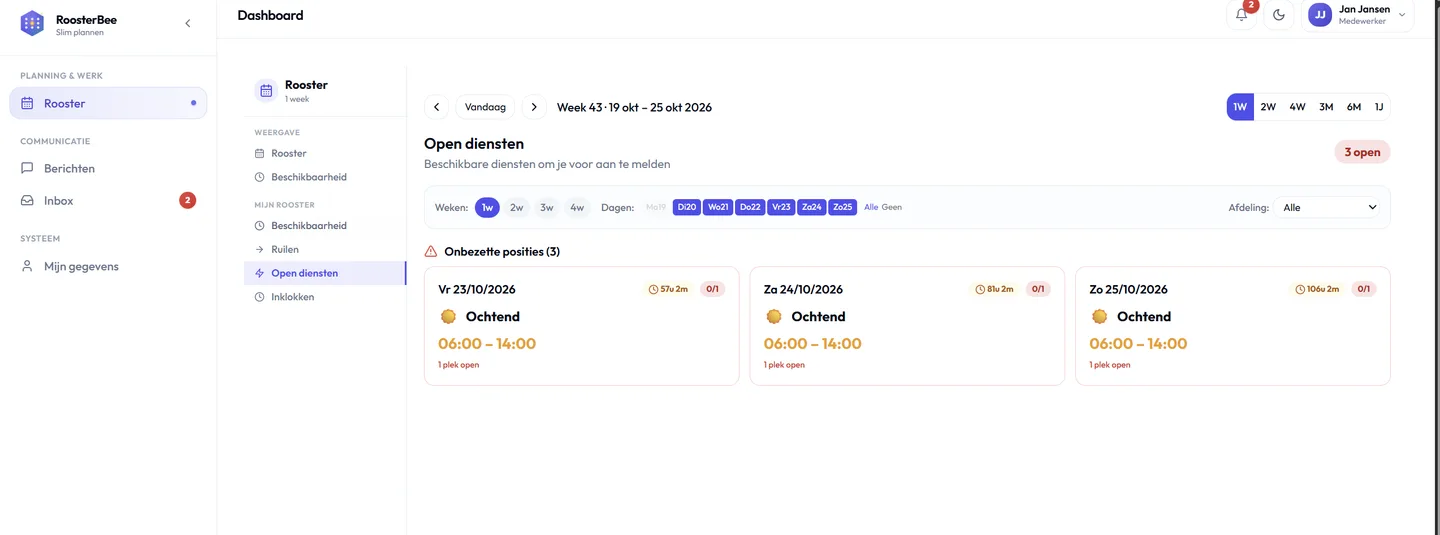This screenshot has width=1440, height=535.
Task: Click the 3 open badge
Action: 1362,152
